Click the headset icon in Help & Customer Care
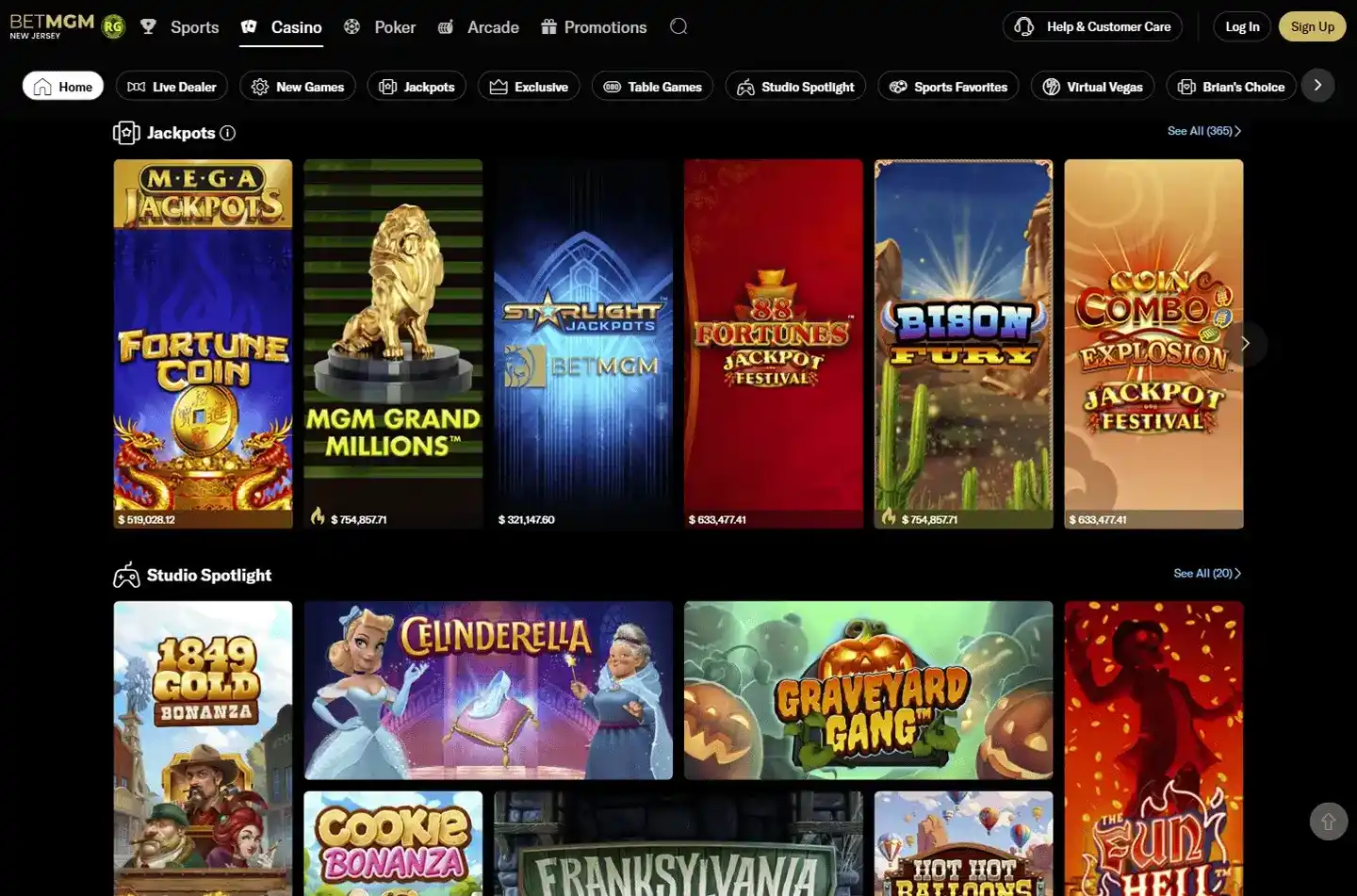The width and height of the screenshot is (1357, 896). coord(1024,26)
